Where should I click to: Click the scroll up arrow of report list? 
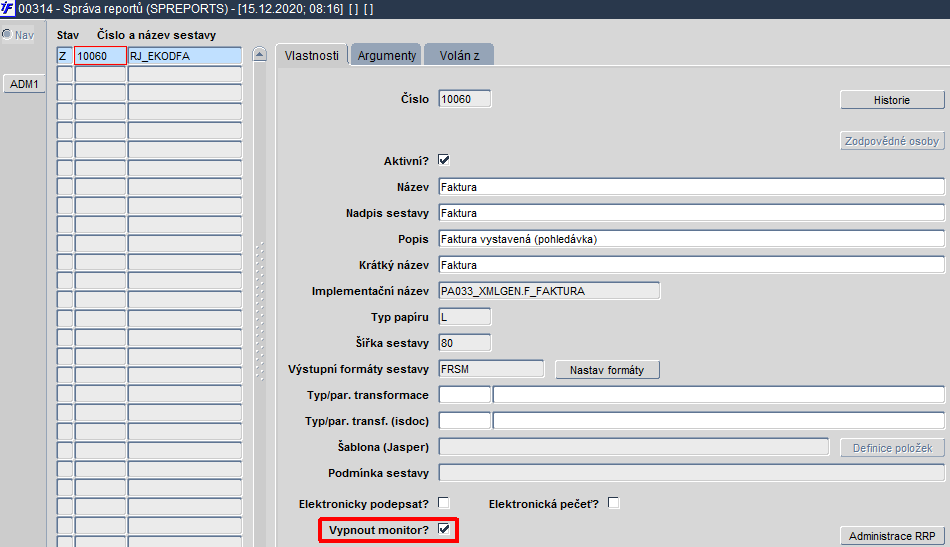point(259,55)
